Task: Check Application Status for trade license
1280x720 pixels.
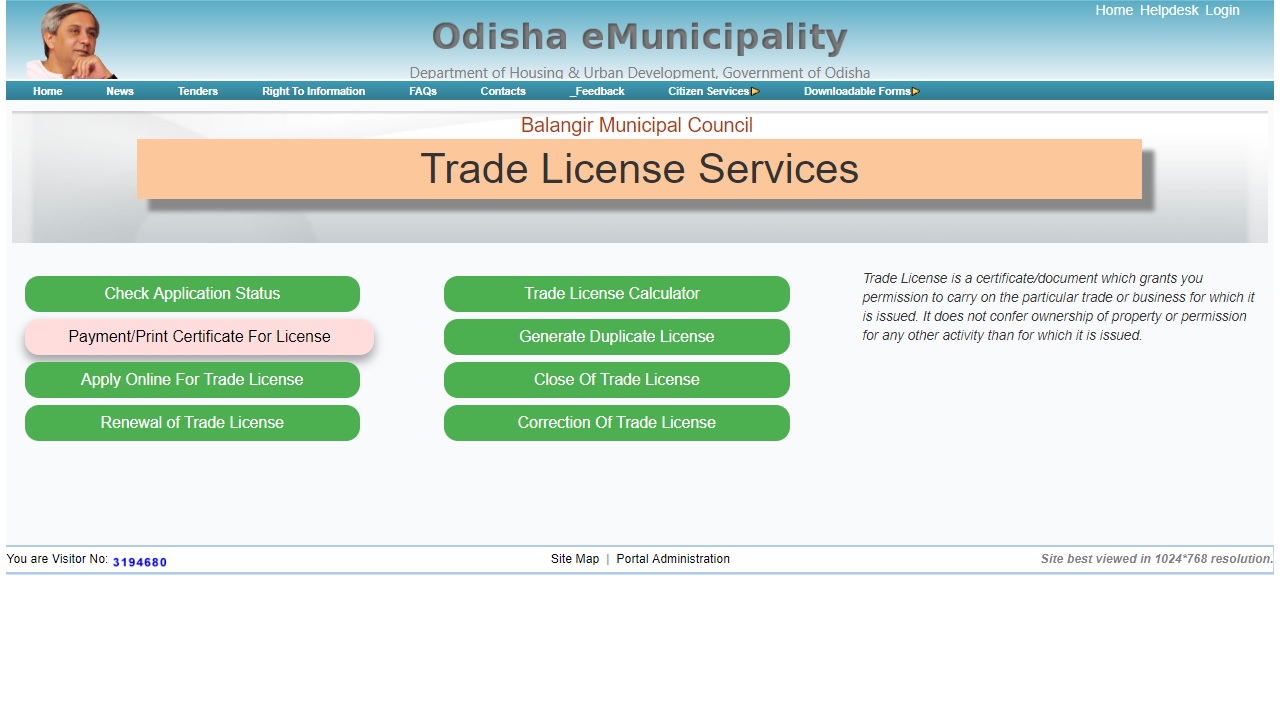Action: pos(192,293)
